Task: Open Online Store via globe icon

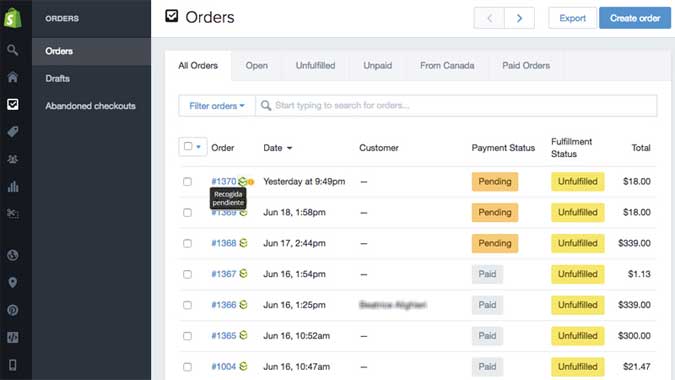Action: click(12, 255)
